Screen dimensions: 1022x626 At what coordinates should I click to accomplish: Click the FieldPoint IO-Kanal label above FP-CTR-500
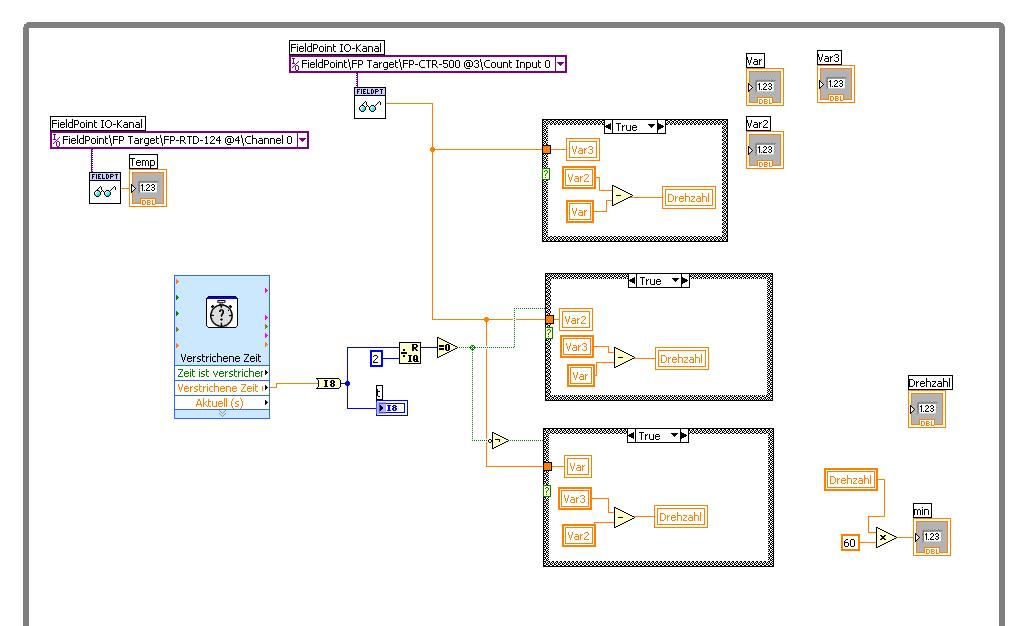336,48
